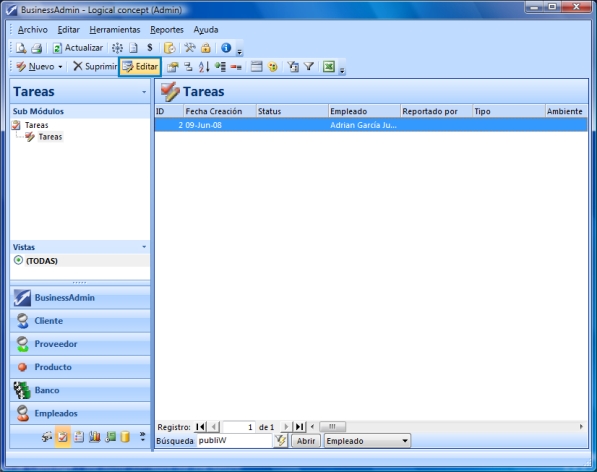Click the horizontal scrollbar thumb
The width and height of the screenshot is (597, 472).
(332, 427)
